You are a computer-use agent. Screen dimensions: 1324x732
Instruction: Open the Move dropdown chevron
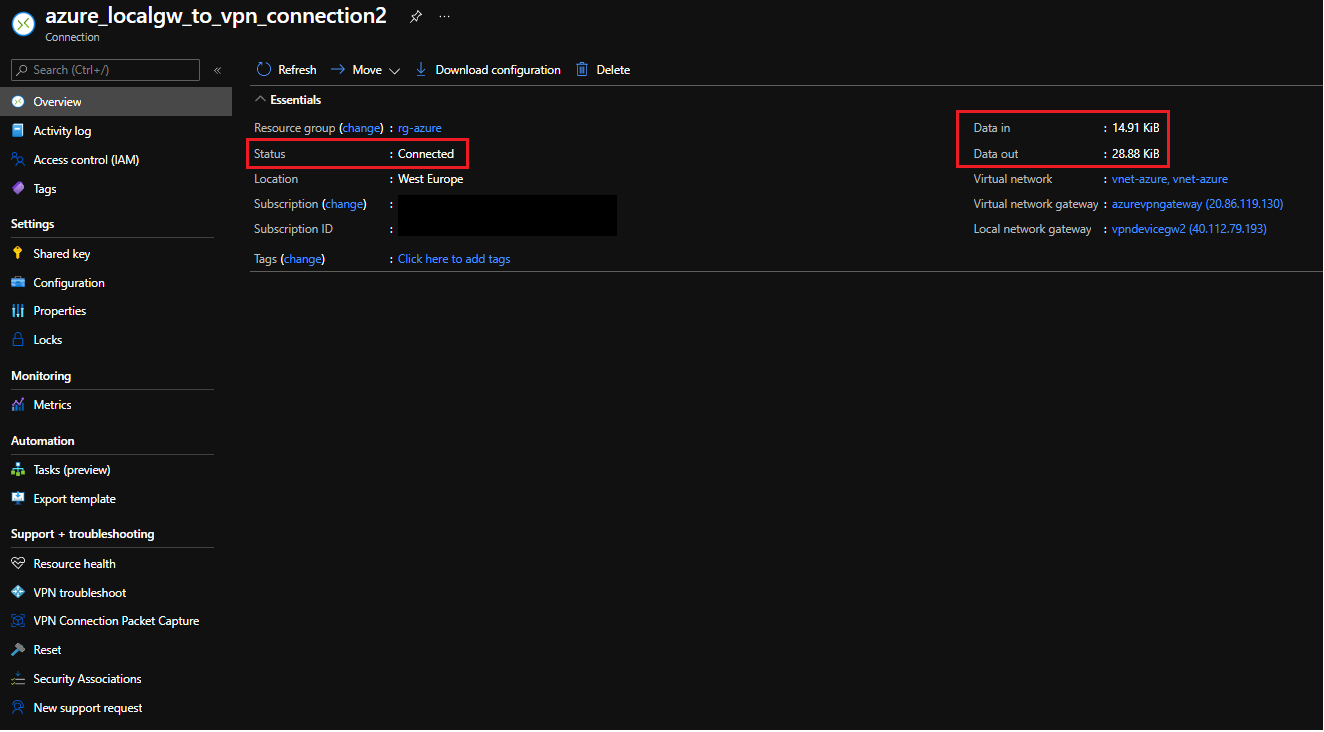tap(394, 71)
